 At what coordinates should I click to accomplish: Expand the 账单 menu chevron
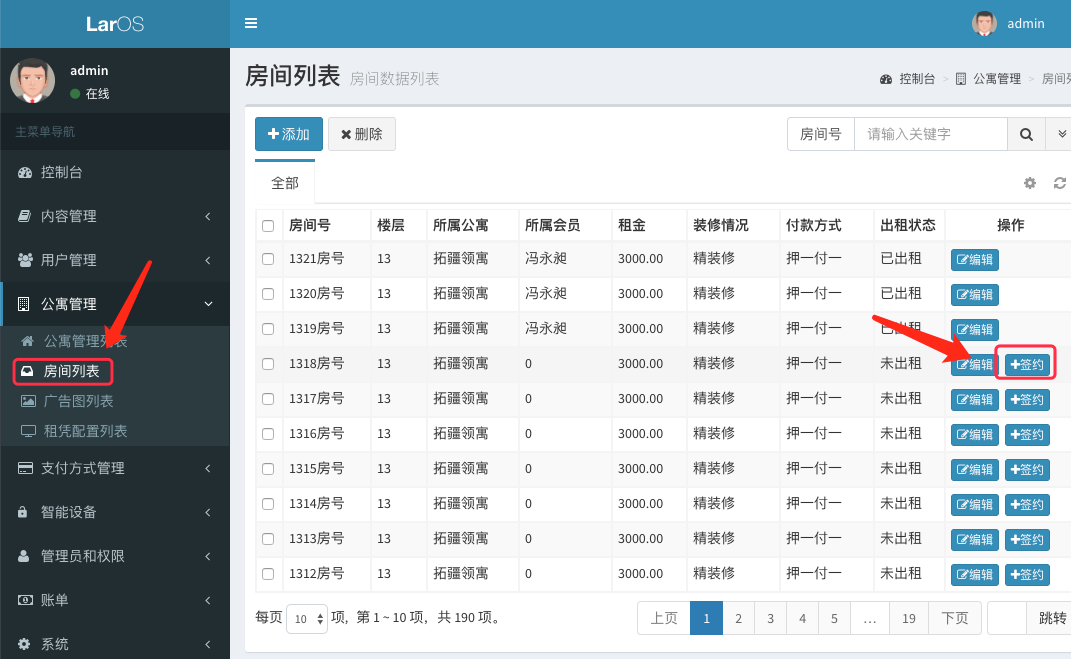tap(208, 600)
